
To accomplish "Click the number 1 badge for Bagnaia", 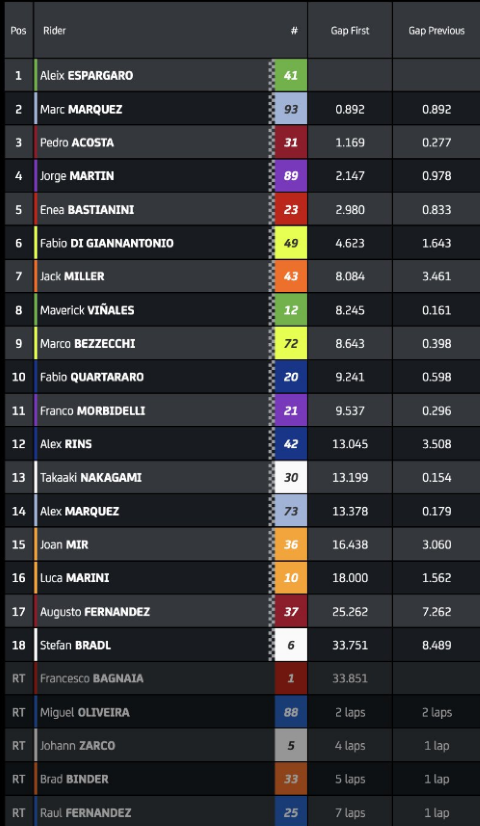I will (290, 678).
